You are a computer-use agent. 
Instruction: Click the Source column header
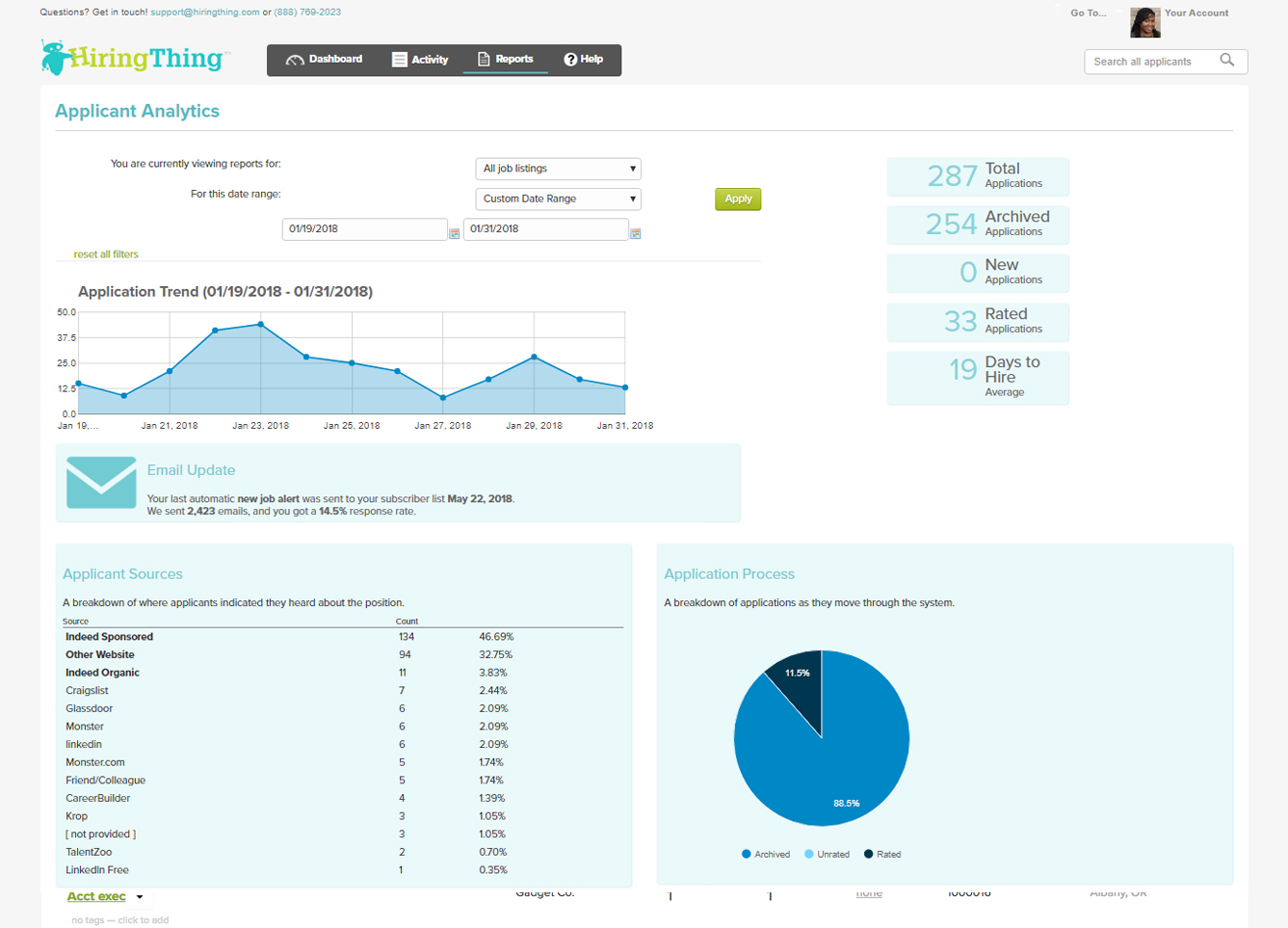click(75, 622)
